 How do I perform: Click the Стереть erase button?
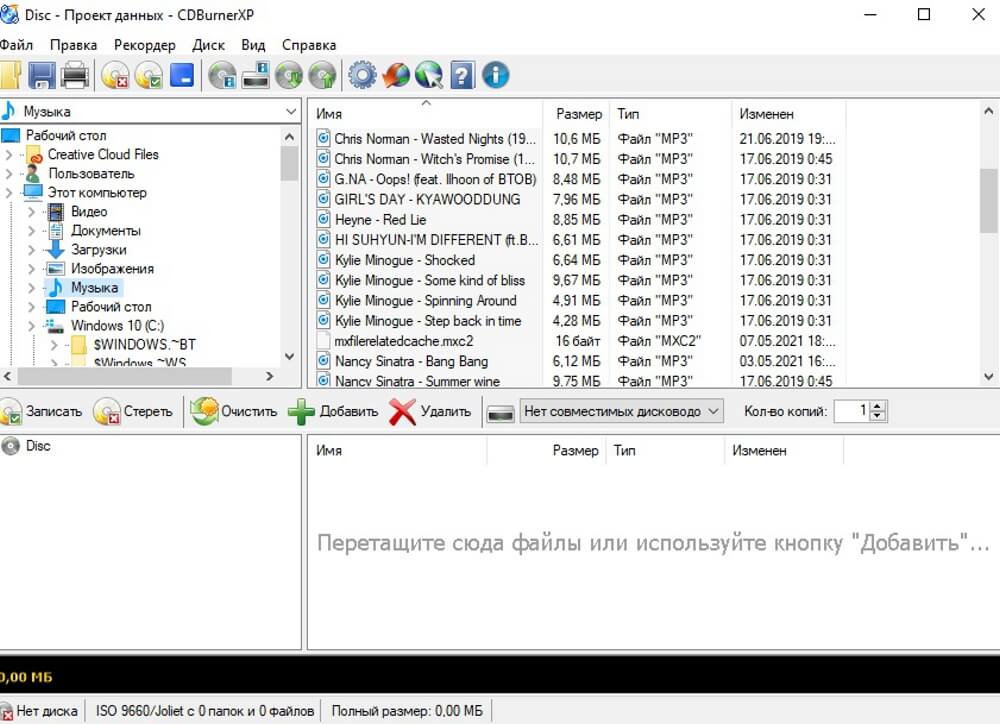click(x=133, y=411)
